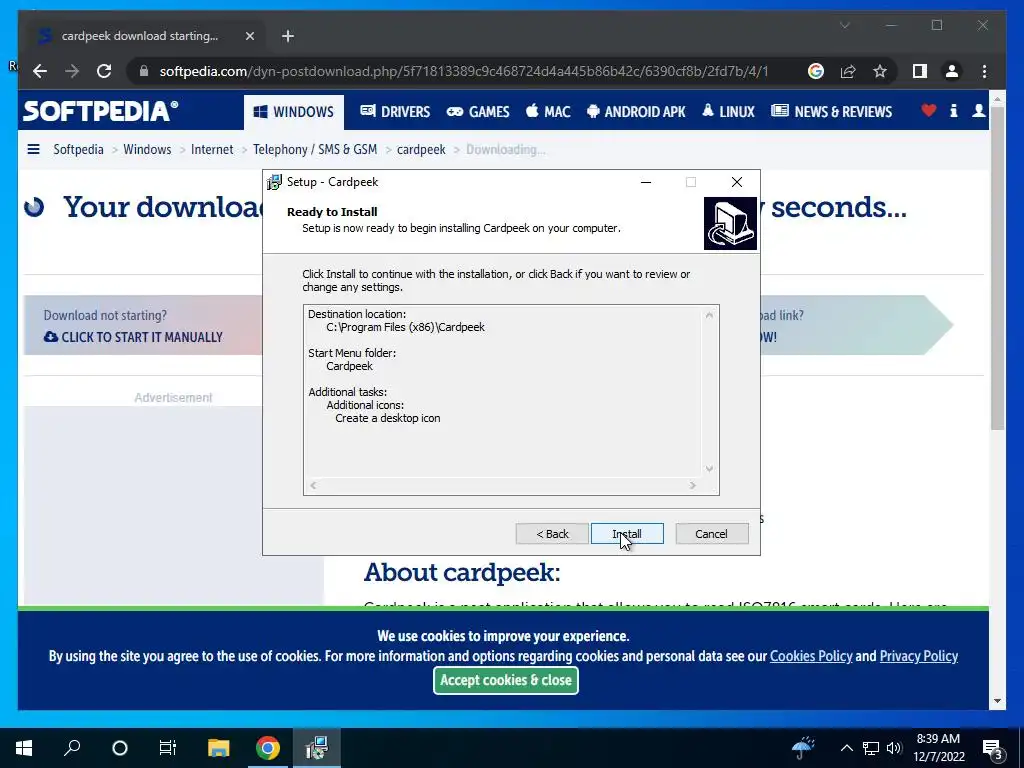Viewport: 1024px width, 768px height.
Task: Cancel the Cardpeek setup wizard
Action: coord(711,534)
